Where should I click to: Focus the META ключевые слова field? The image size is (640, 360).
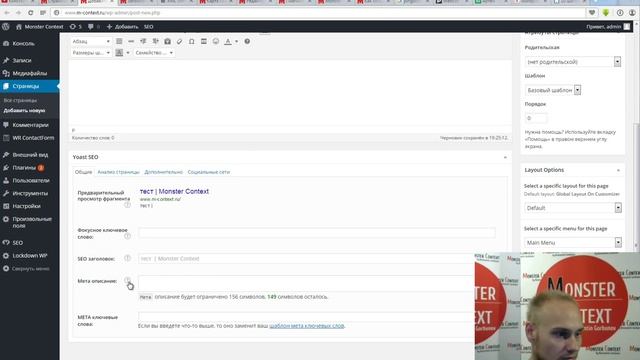[306, 316]
